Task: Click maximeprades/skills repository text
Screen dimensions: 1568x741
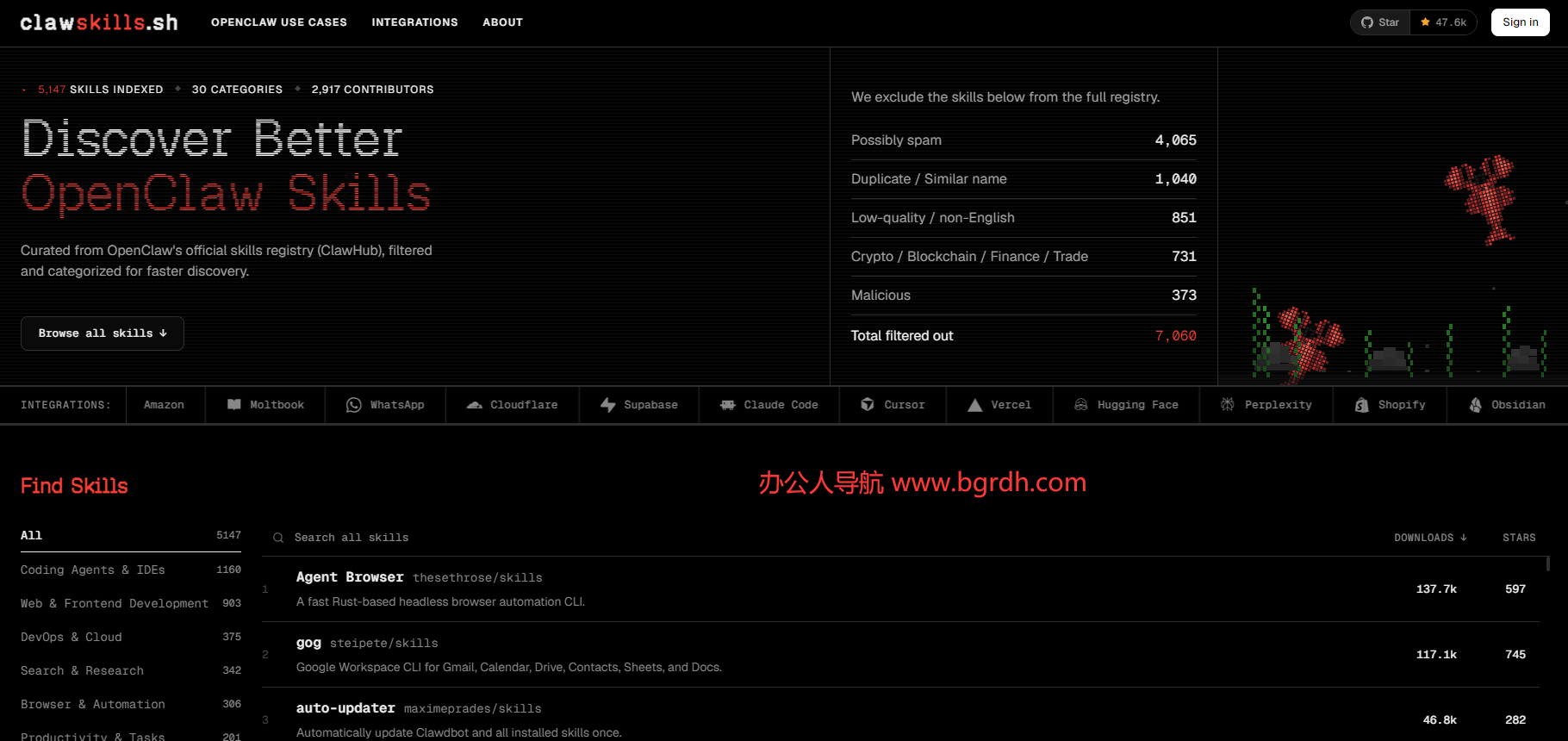Action: point(473,709)
